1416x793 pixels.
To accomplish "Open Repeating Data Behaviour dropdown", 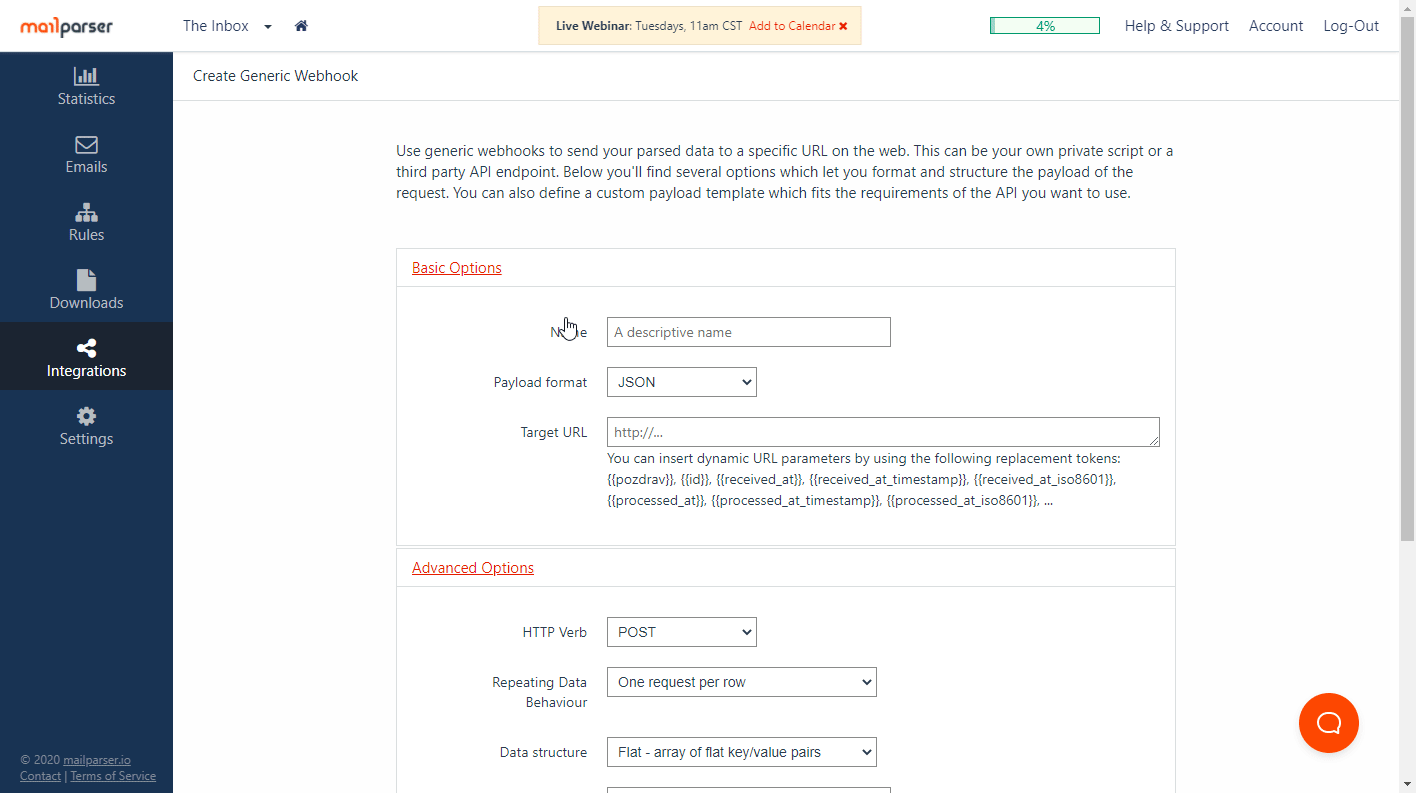I will [742, 682].
